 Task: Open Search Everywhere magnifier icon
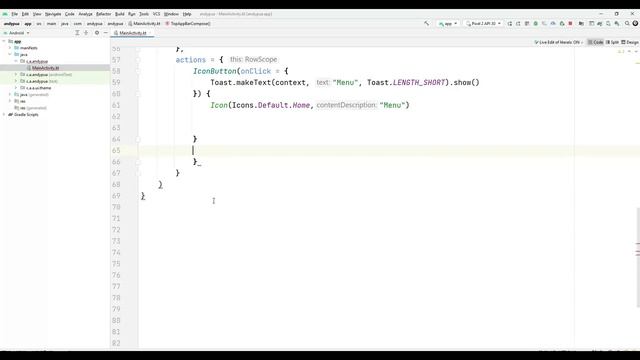coord(627,24)
